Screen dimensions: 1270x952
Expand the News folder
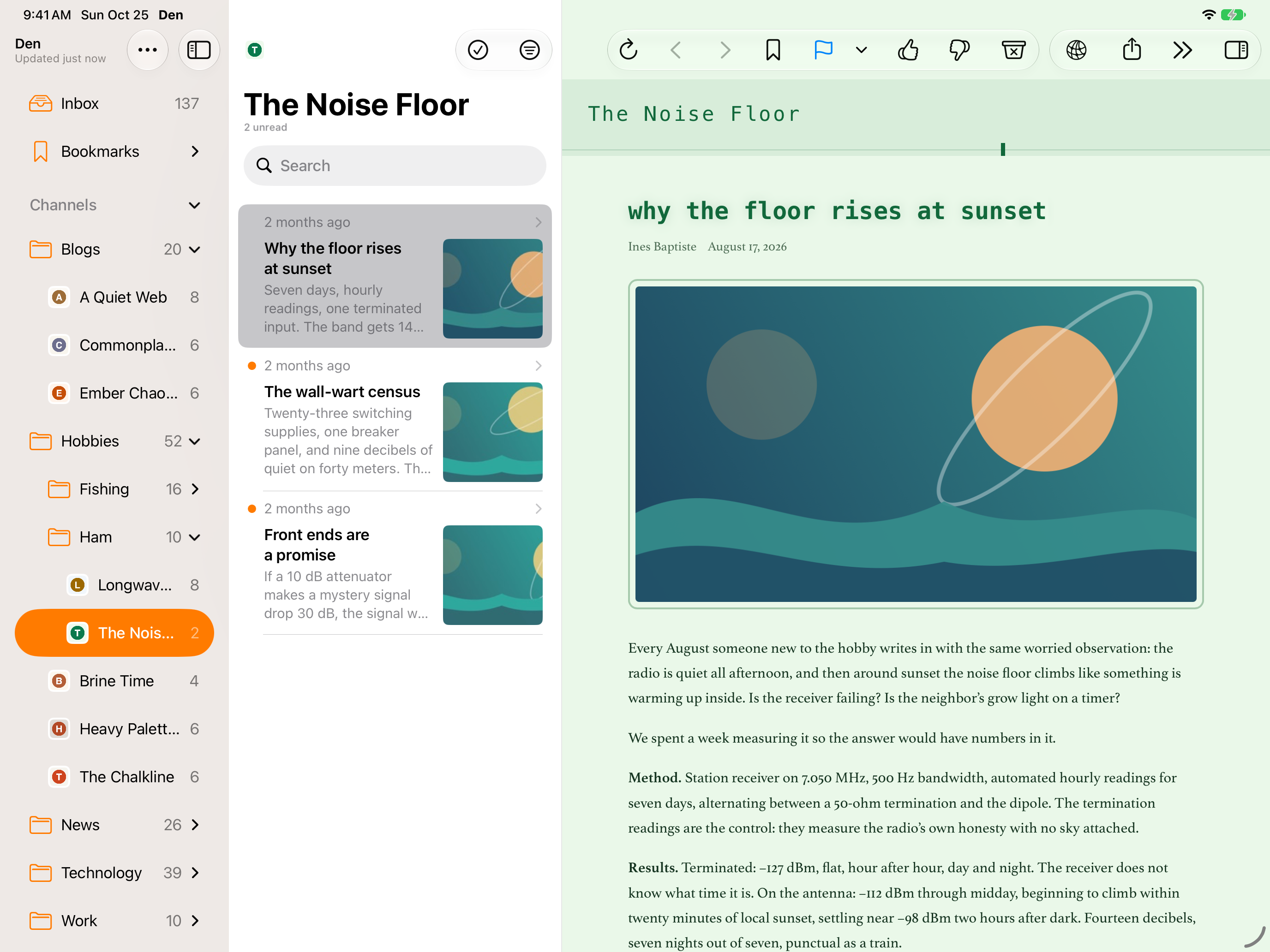(x=195, y=825)
